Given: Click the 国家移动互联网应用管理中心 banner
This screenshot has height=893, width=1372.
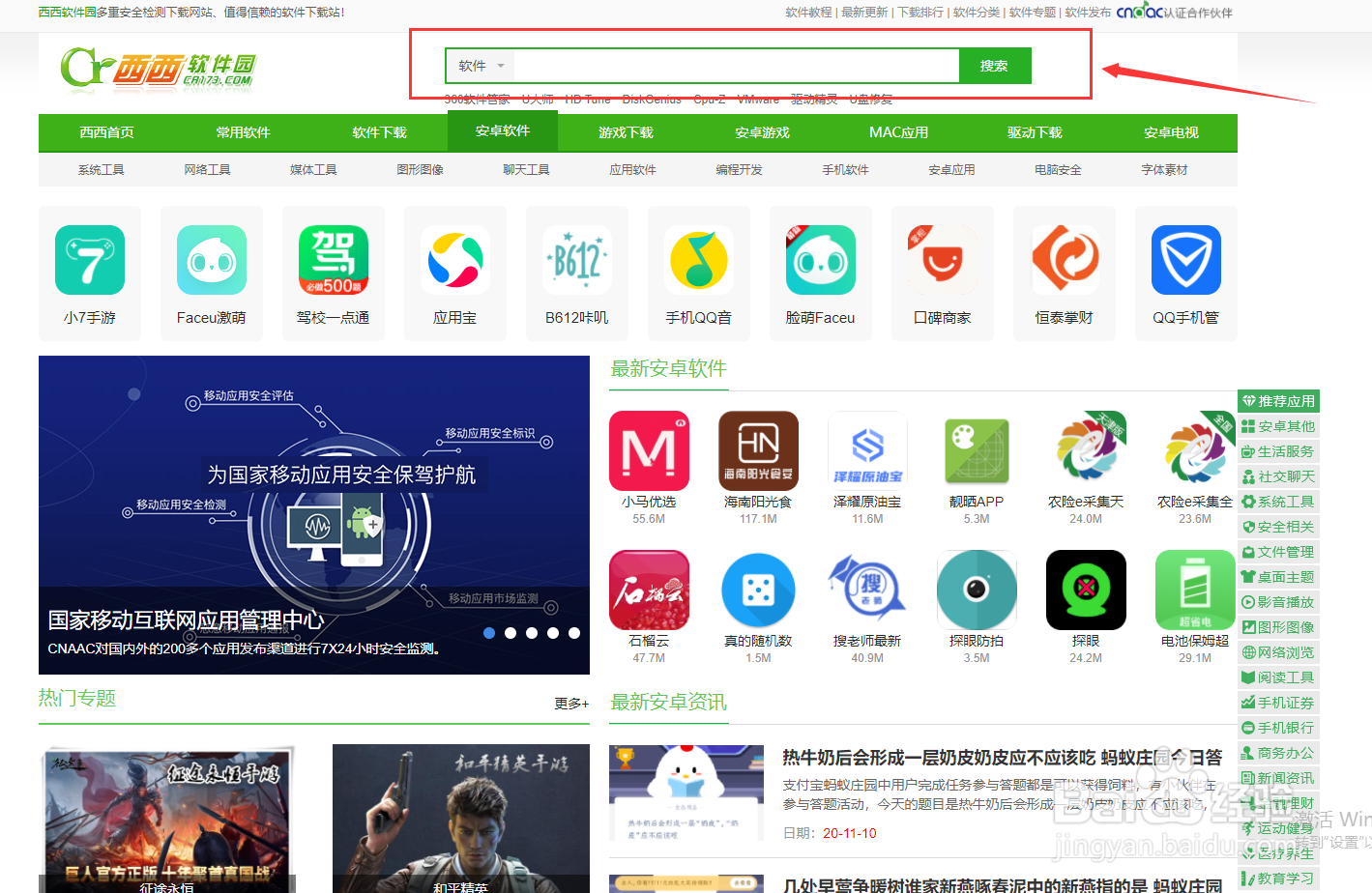Looking at the screenshot, I should 314,515.
